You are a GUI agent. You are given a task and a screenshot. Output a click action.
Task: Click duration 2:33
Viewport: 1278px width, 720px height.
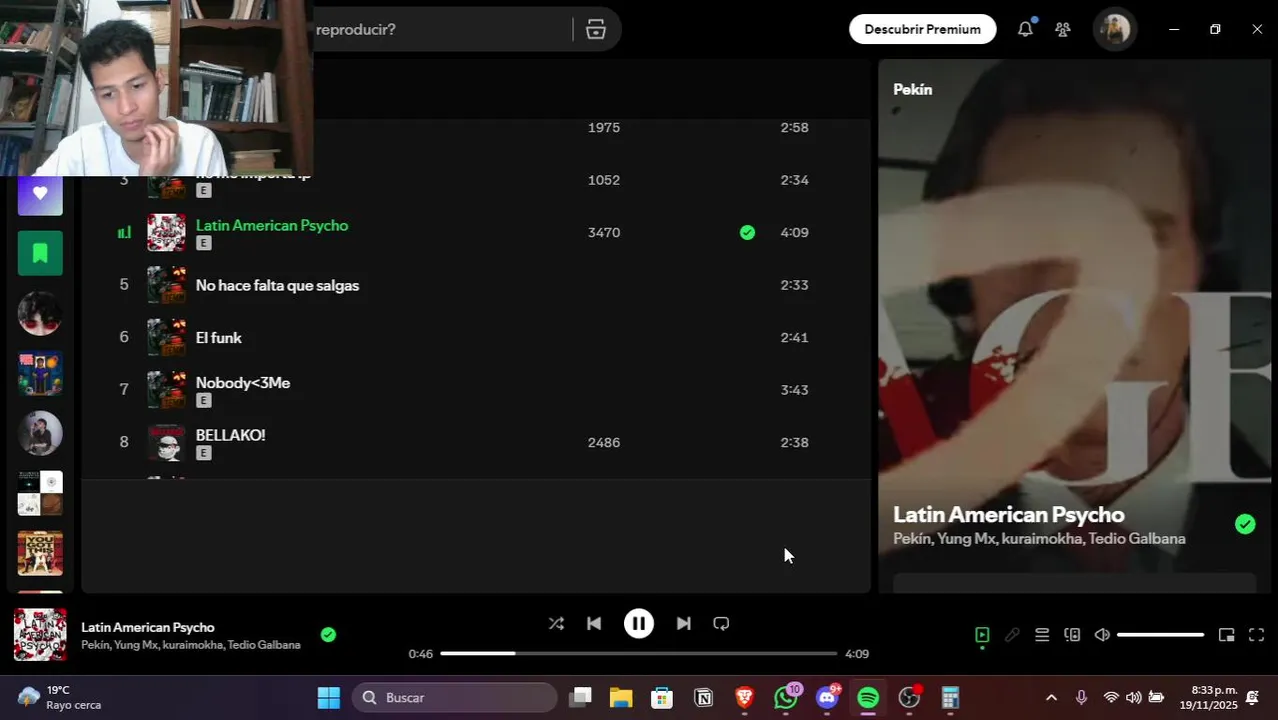[794, 285]
